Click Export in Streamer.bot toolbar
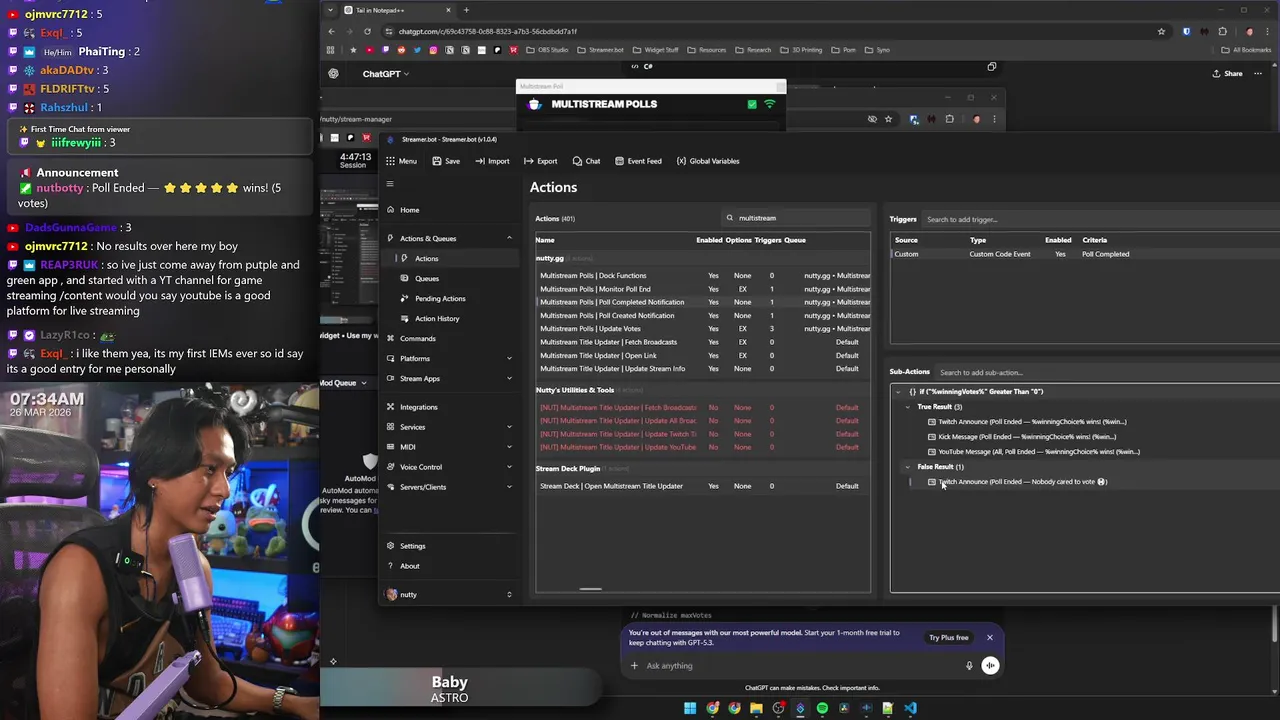The image size is (1280, 720). [x=541, y=161]
